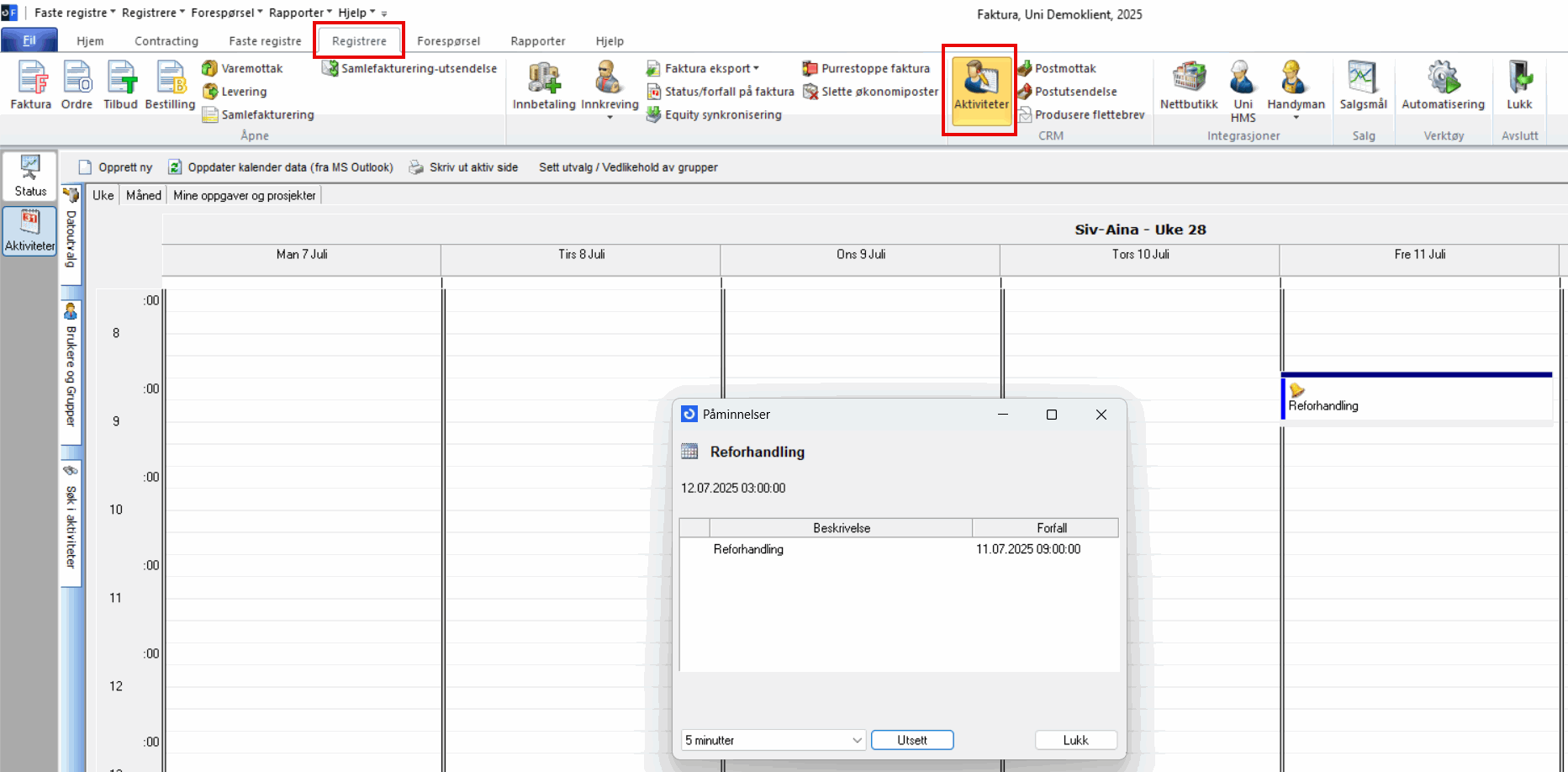Open the Faktura icon in the ribbon
This screenshot has width=1568, height=772.
click(x=31, y=85)
